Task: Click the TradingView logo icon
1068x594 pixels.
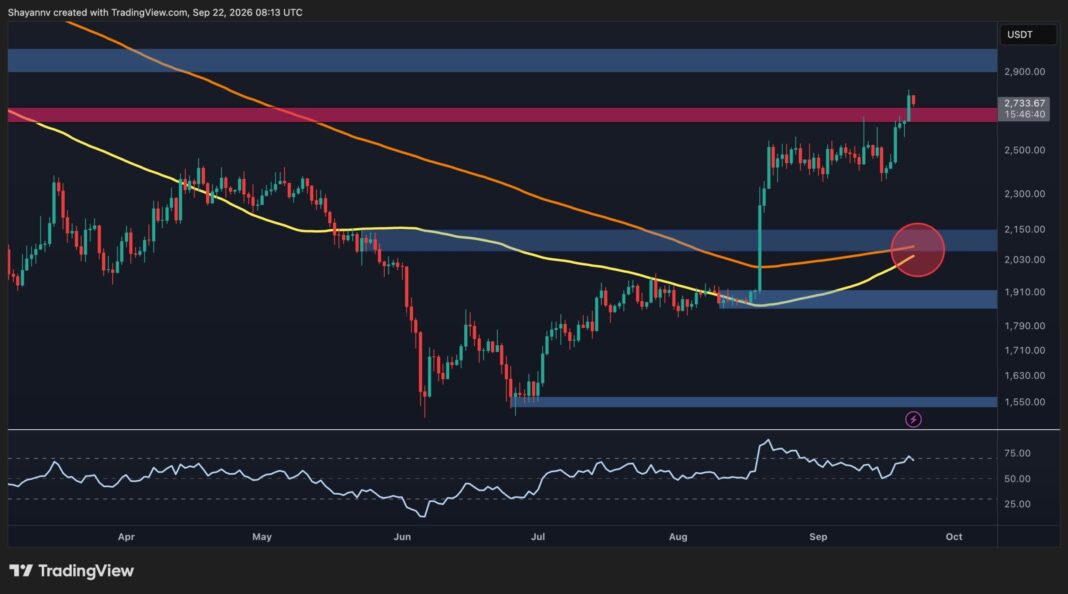Action: point(20,571)
